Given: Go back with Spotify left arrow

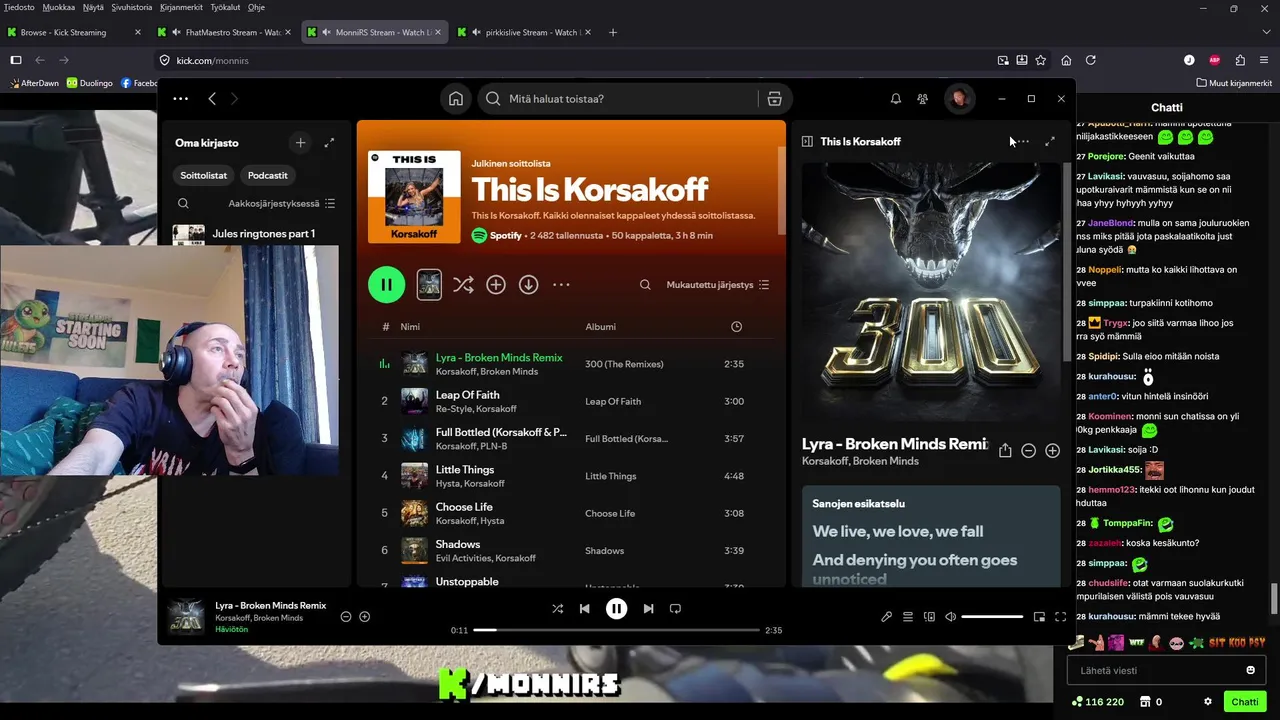Looking at the screenshot, I should click(x=212, y=99).
